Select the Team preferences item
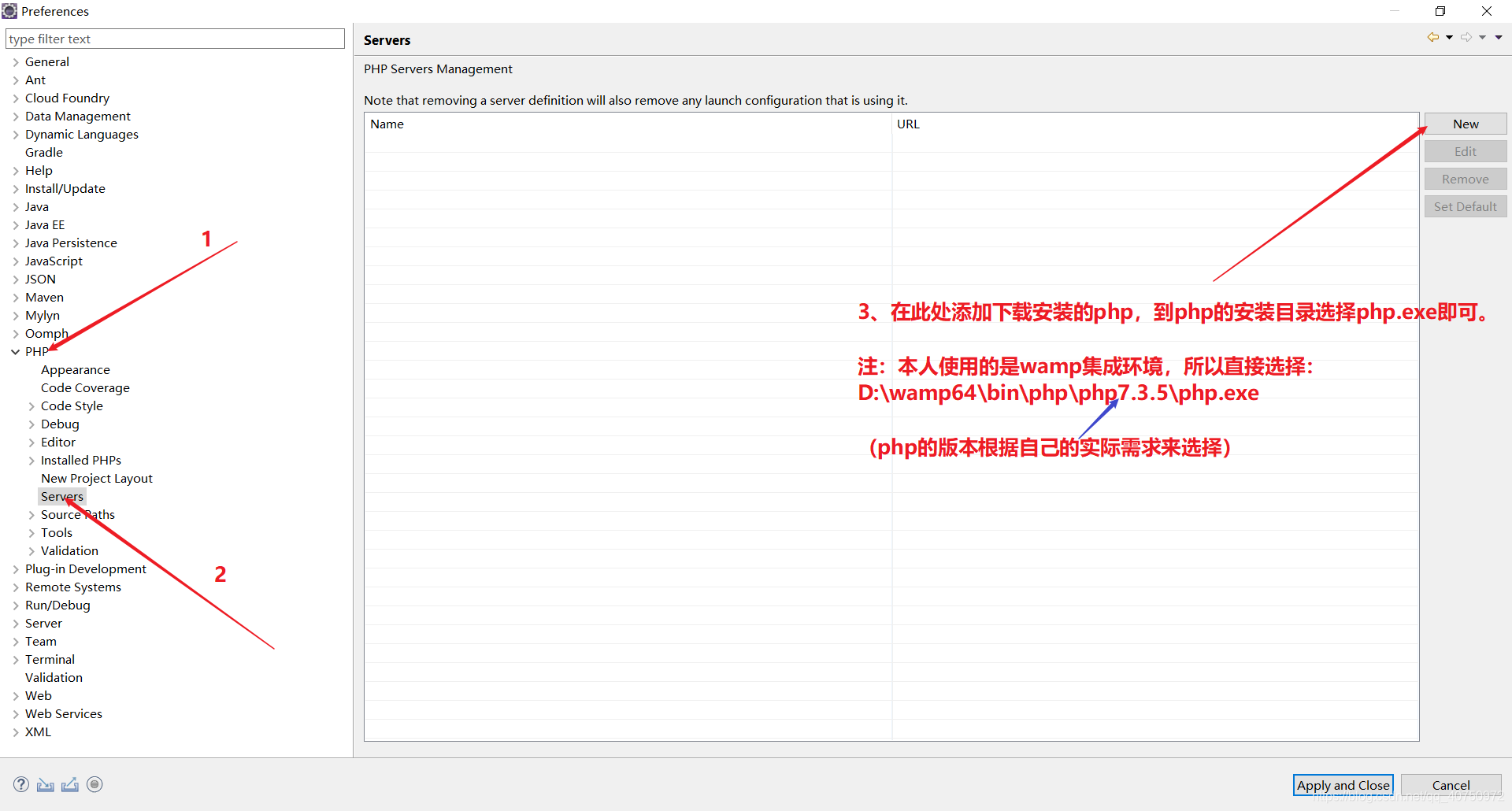This screenshot has height=811, width=1512. (41, 642)
